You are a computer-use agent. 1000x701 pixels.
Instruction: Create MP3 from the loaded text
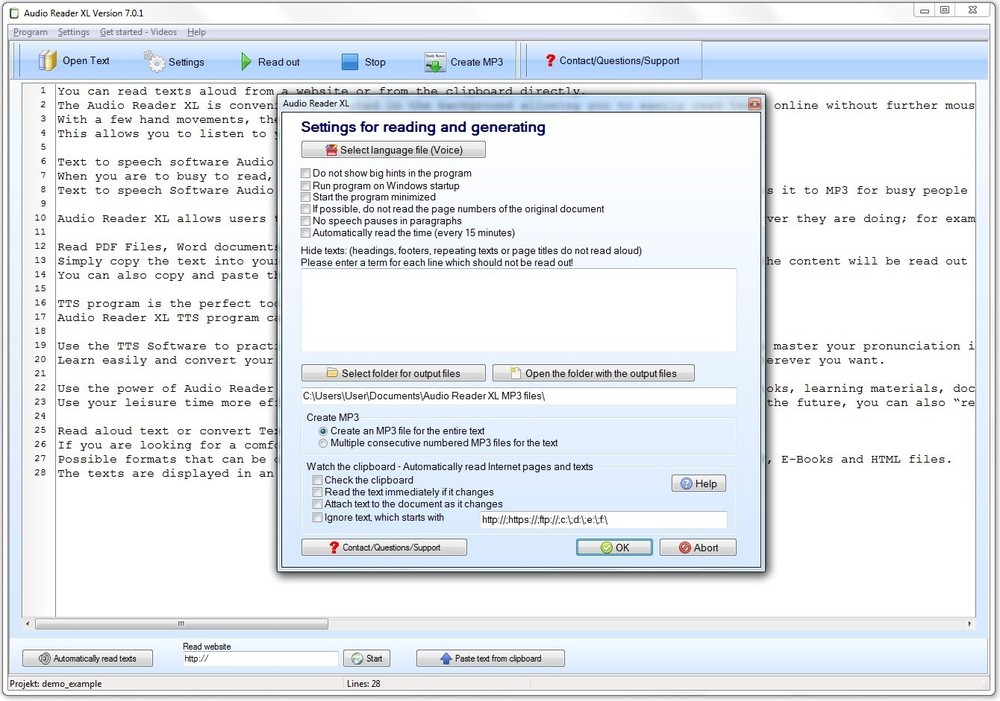(x=464, y=60)
